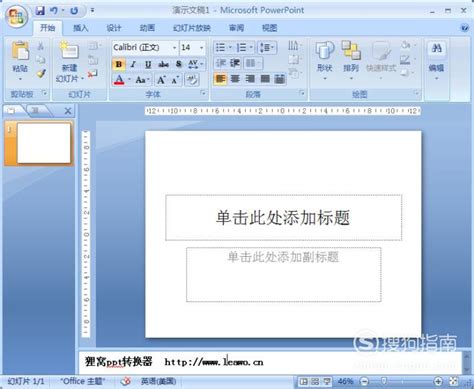
Task: Click the Cut scissors icon
Action: tap(41, 46)
